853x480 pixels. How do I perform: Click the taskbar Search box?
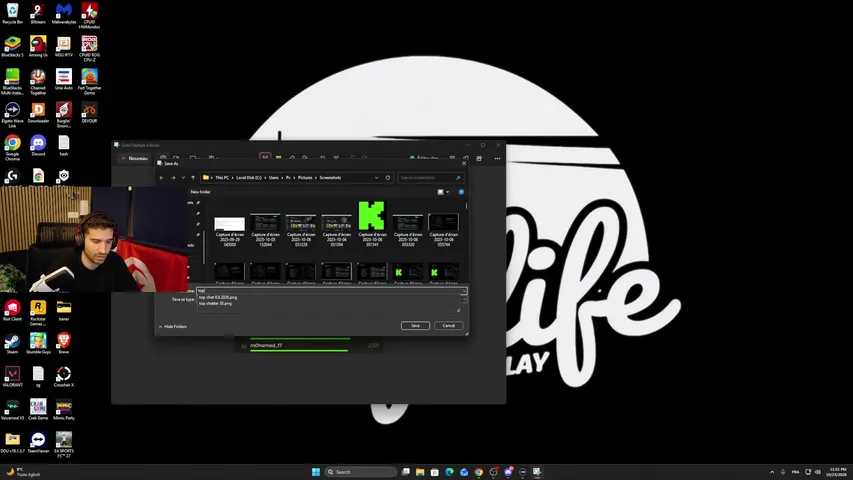[361, 472]
